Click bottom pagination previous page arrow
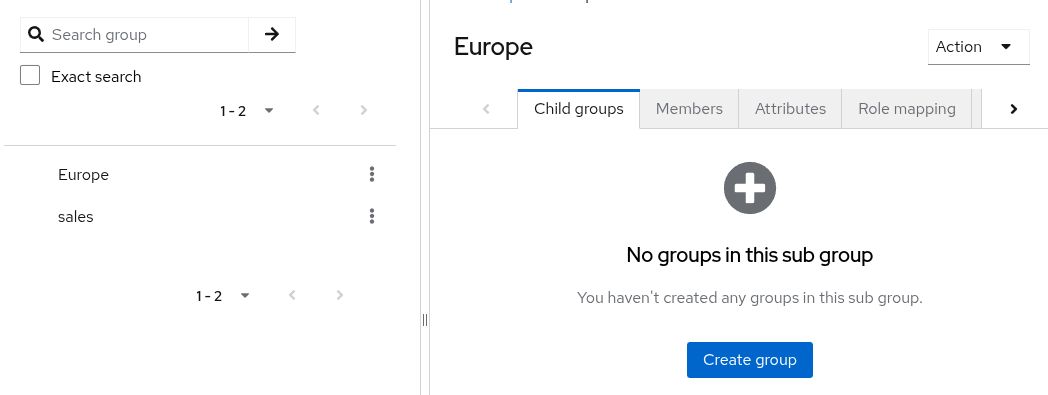 pos(292,295)
